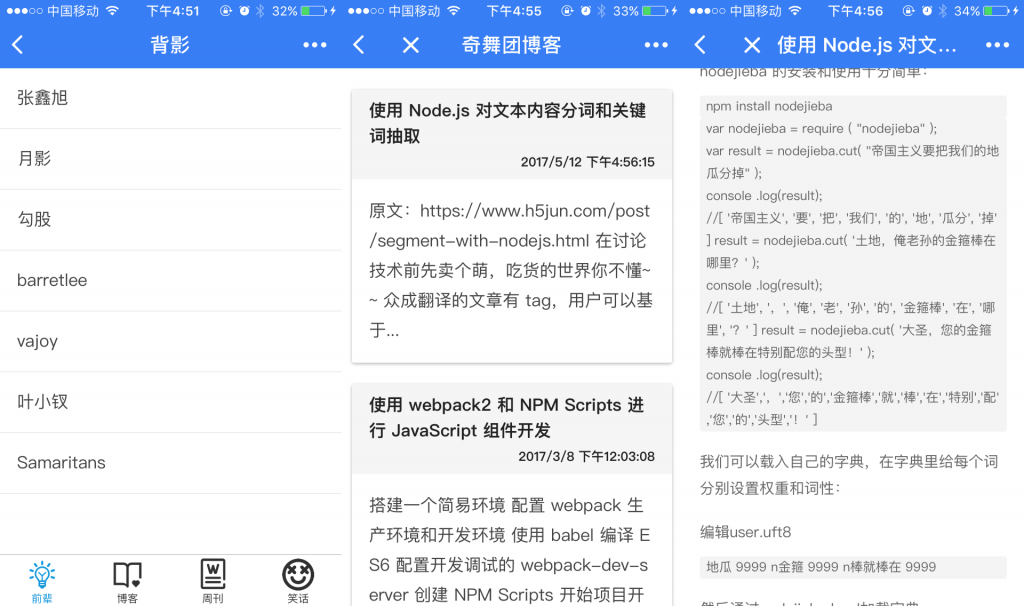Viewport: 1024px width, 606px height.
Task: Open the three-dot menu in the 背影 header
Action: [315, 45]
